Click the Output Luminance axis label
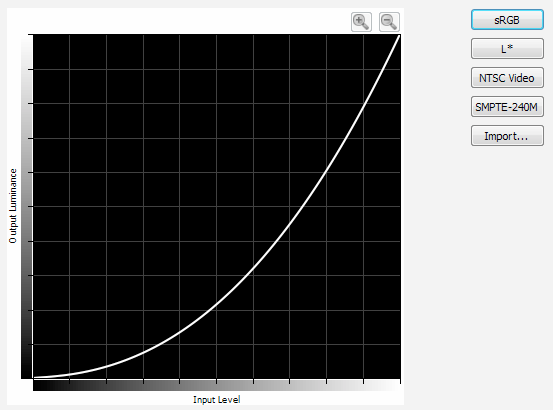The height and width of the screenshot is (410, 553). 13,206
